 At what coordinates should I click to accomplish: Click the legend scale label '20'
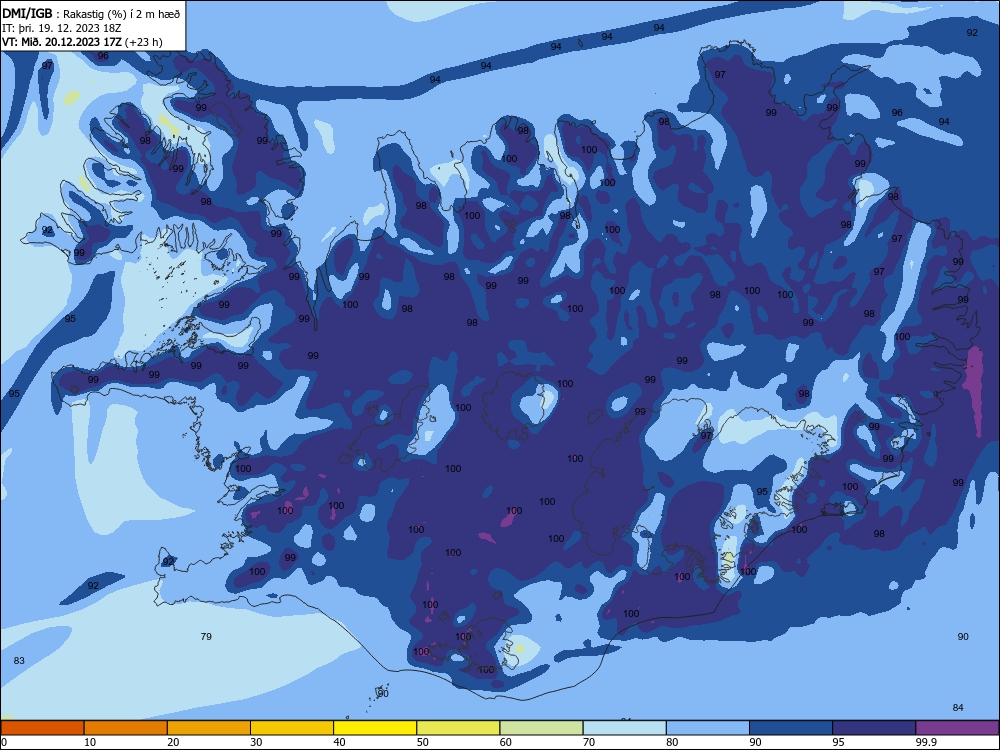pyautogui.click(x=173, y=742)
